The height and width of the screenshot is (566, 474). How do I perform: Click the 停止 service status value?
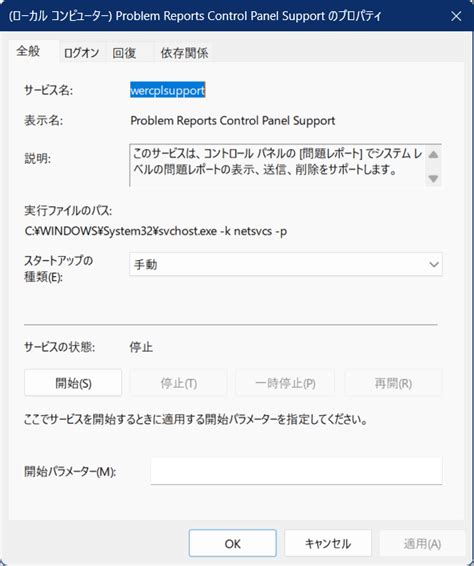coord(141,347)
